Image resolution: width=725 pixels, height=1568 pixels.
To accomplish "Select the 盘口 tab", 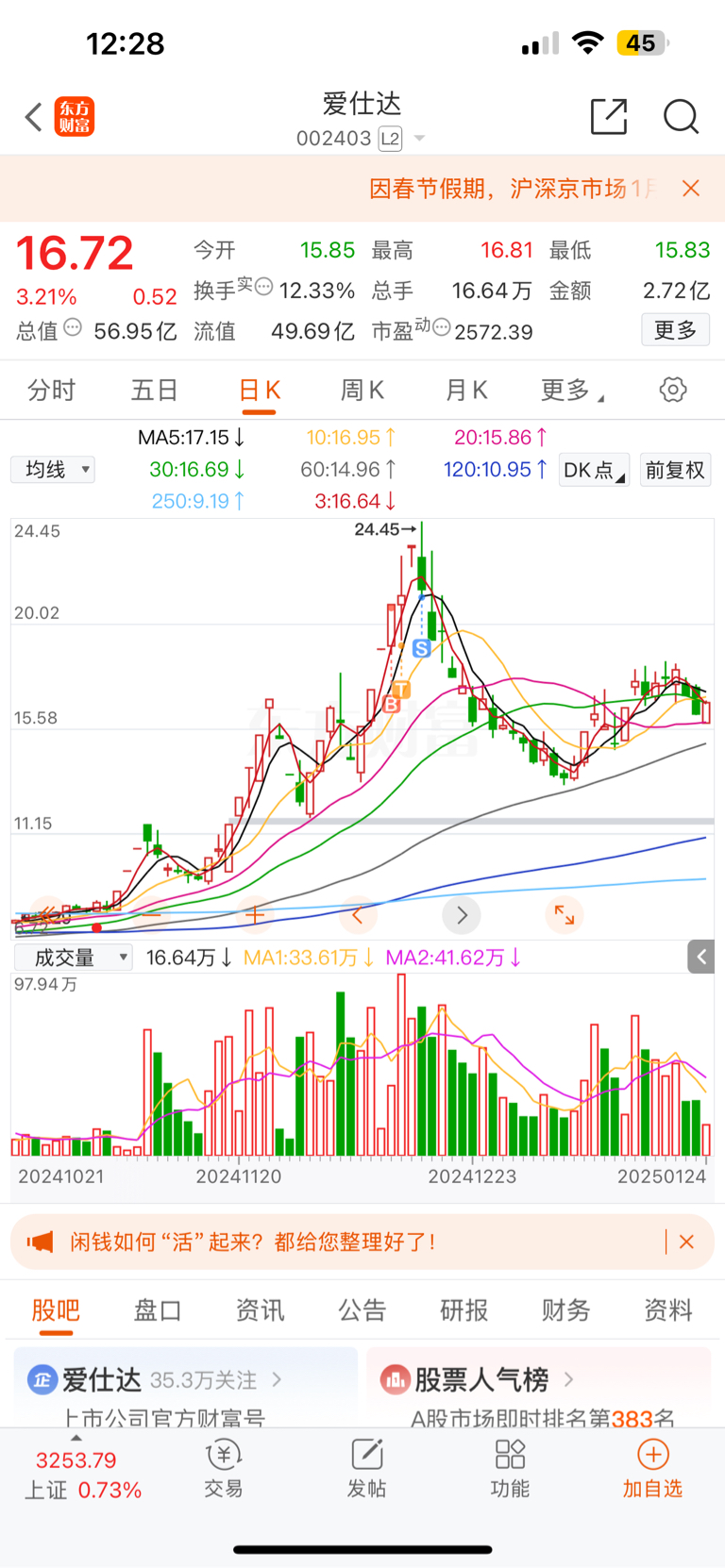I will tap(158, 1309).
